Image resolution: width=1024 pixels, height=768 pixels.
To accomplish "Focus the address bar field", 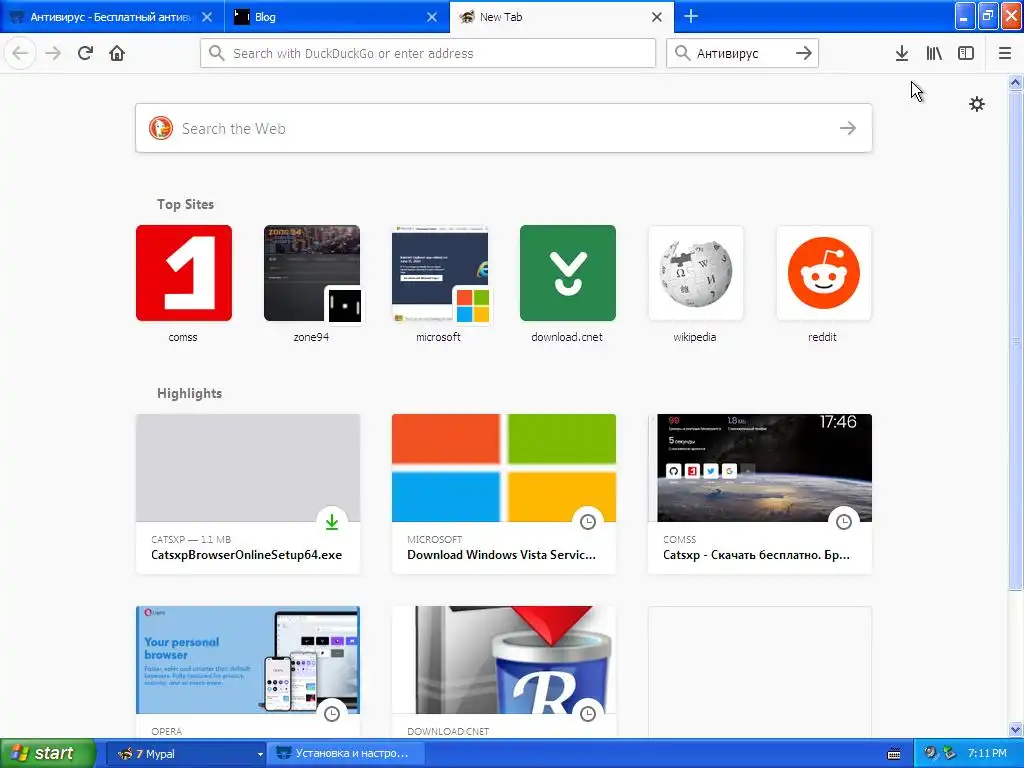I will (x=428, y=53).
